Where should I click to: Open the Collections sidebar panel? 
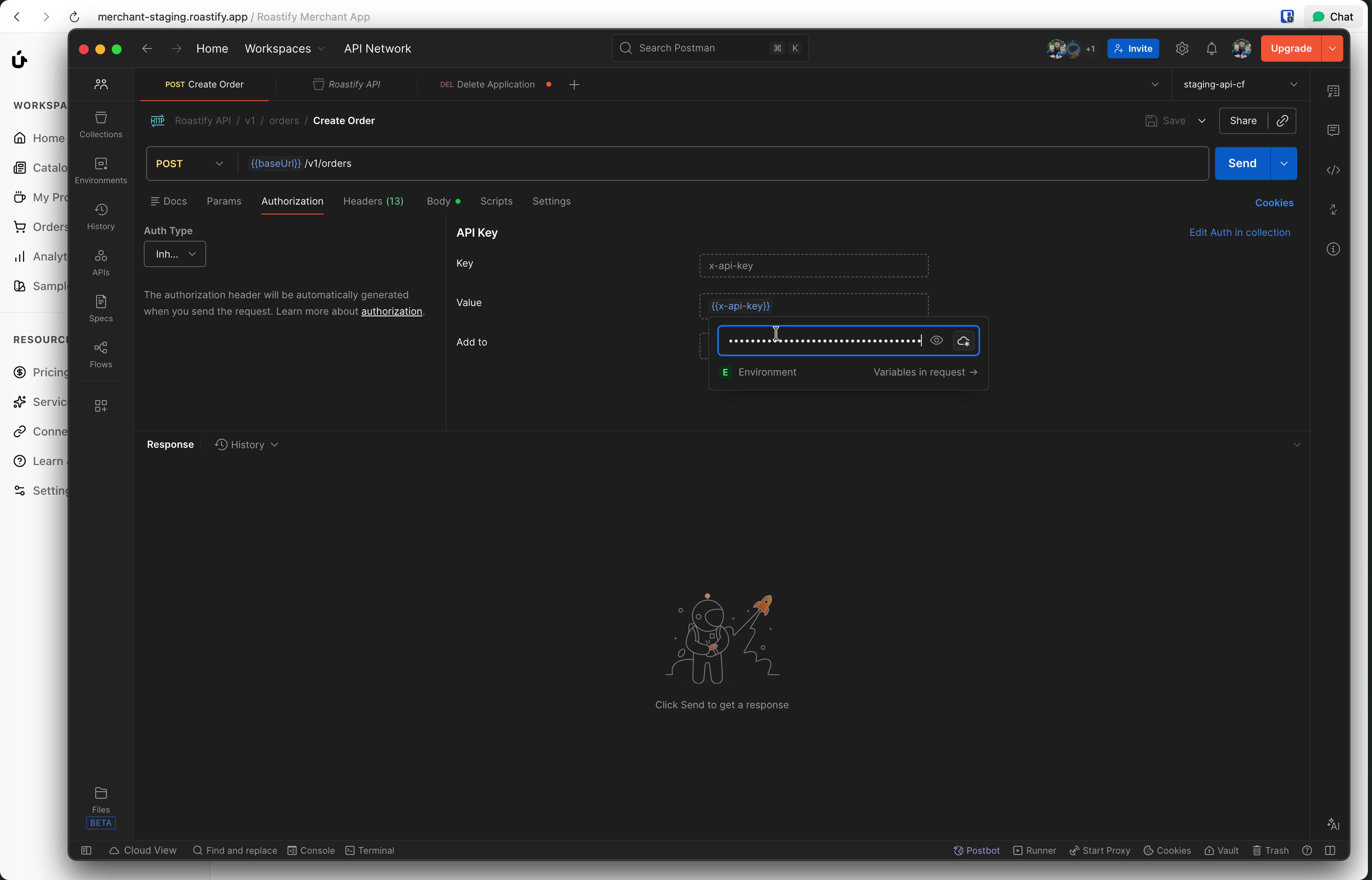(x=101, y=124)
